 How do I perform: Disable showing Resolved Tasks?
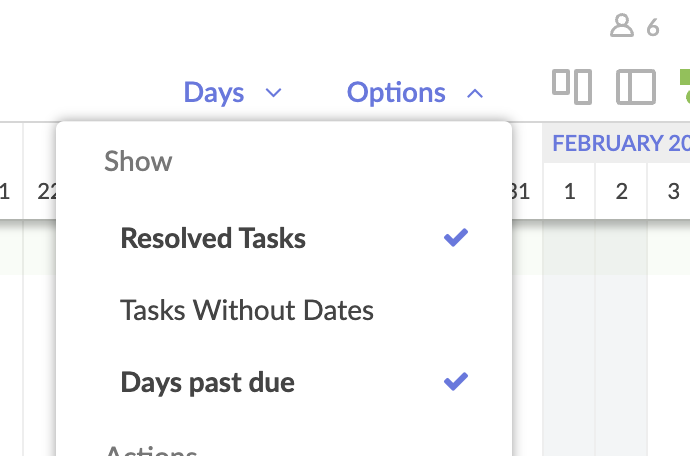point(213,239)
